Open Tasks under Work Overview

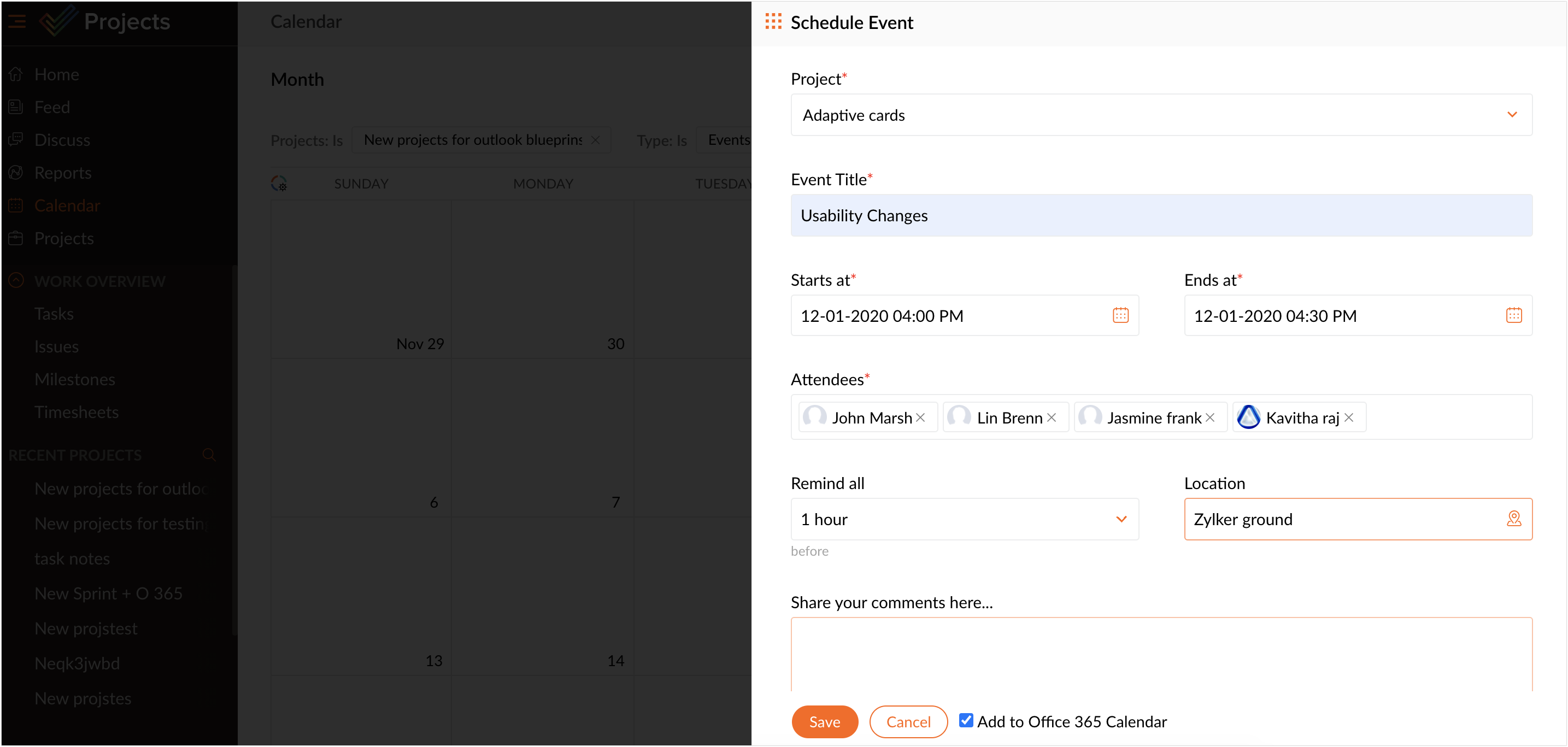(x=54, y=314)
